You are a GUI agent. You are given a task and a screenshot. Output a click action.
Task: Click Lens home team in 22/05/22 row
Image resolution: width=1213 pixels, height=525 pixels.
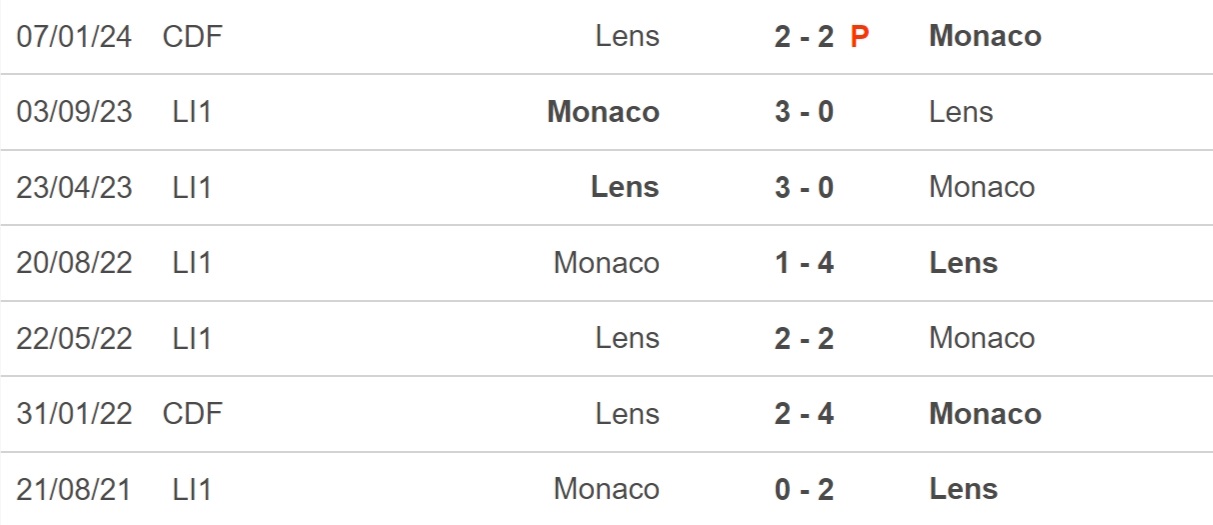[x=627, y=338]
